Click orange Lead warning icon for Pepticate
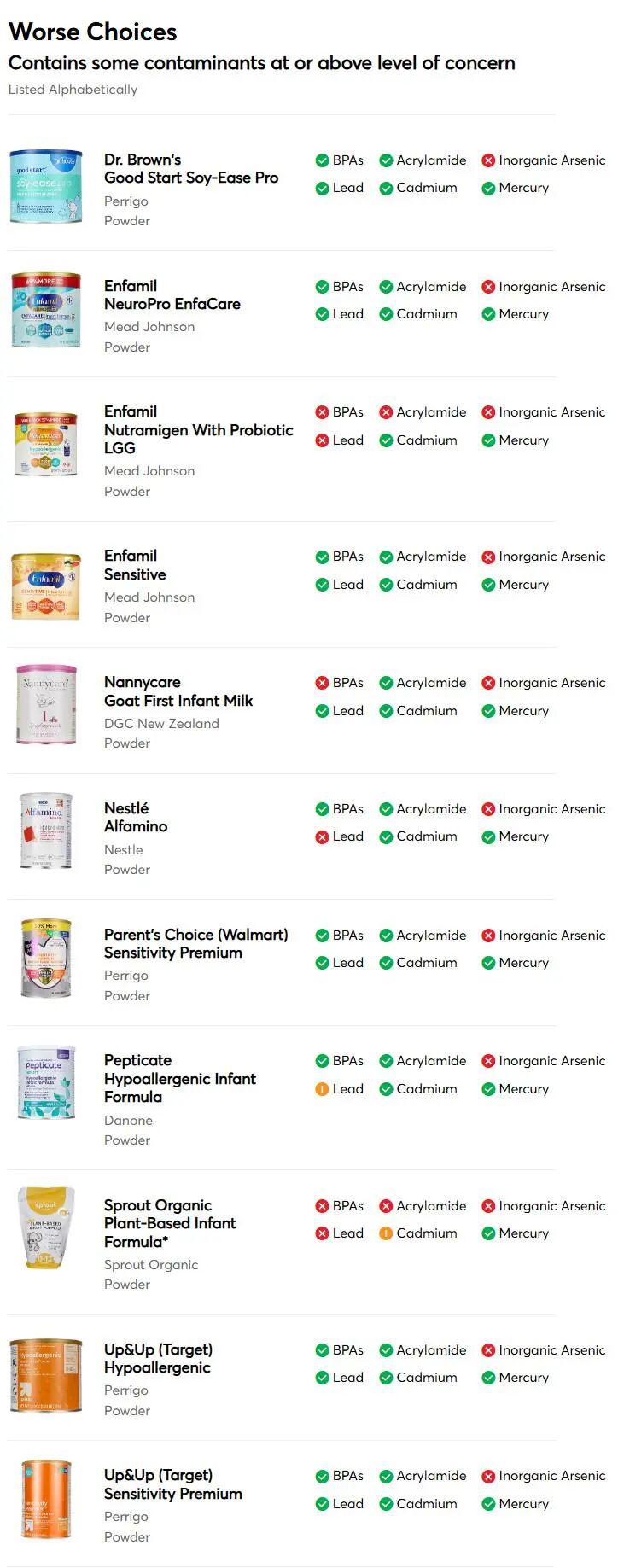 [x=322, y=1089]
